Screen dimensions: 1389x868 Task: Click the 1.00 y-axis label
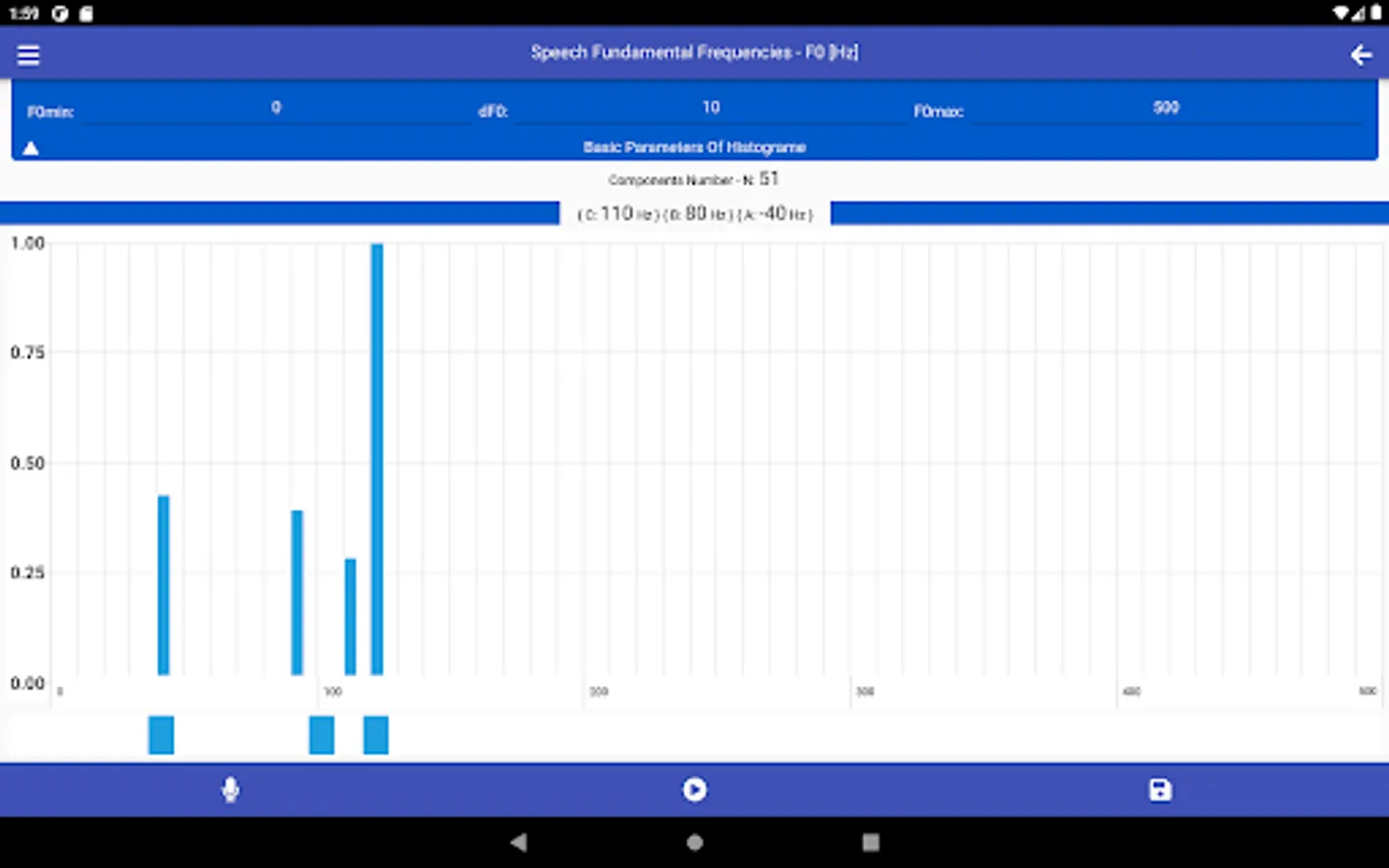[x=28, y=243]
